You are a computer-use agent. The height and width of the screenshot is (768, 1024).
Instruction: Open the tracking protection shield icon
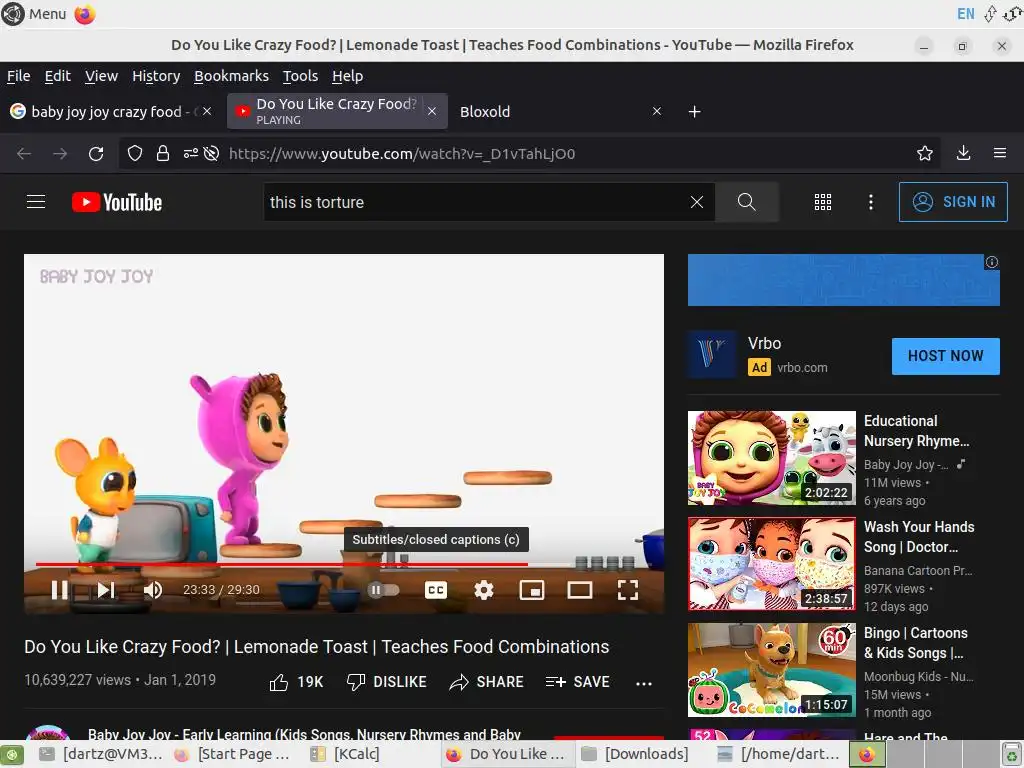click(x=135, y=153)
